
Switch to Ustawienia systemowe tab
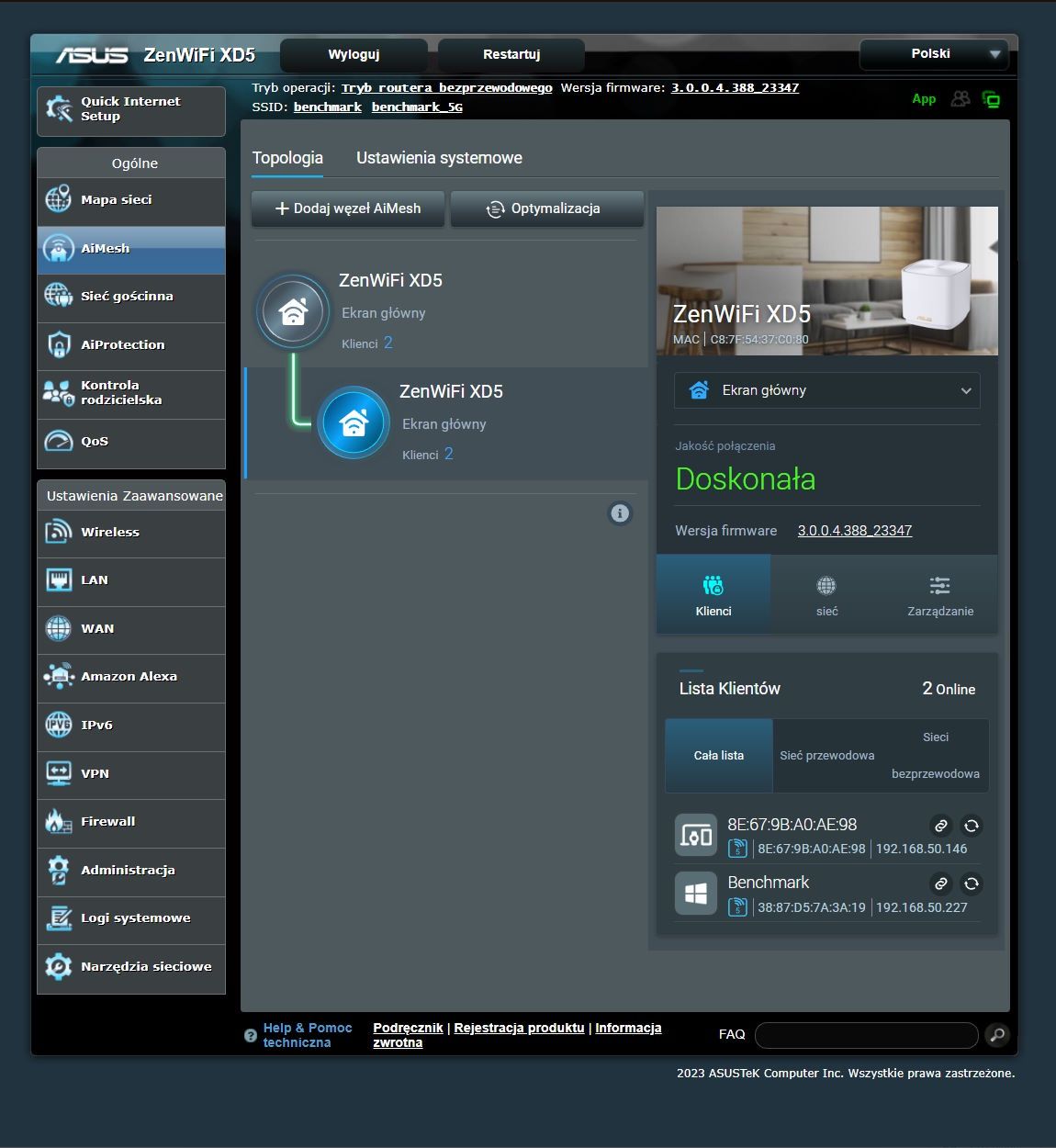(x=439, y=158)
